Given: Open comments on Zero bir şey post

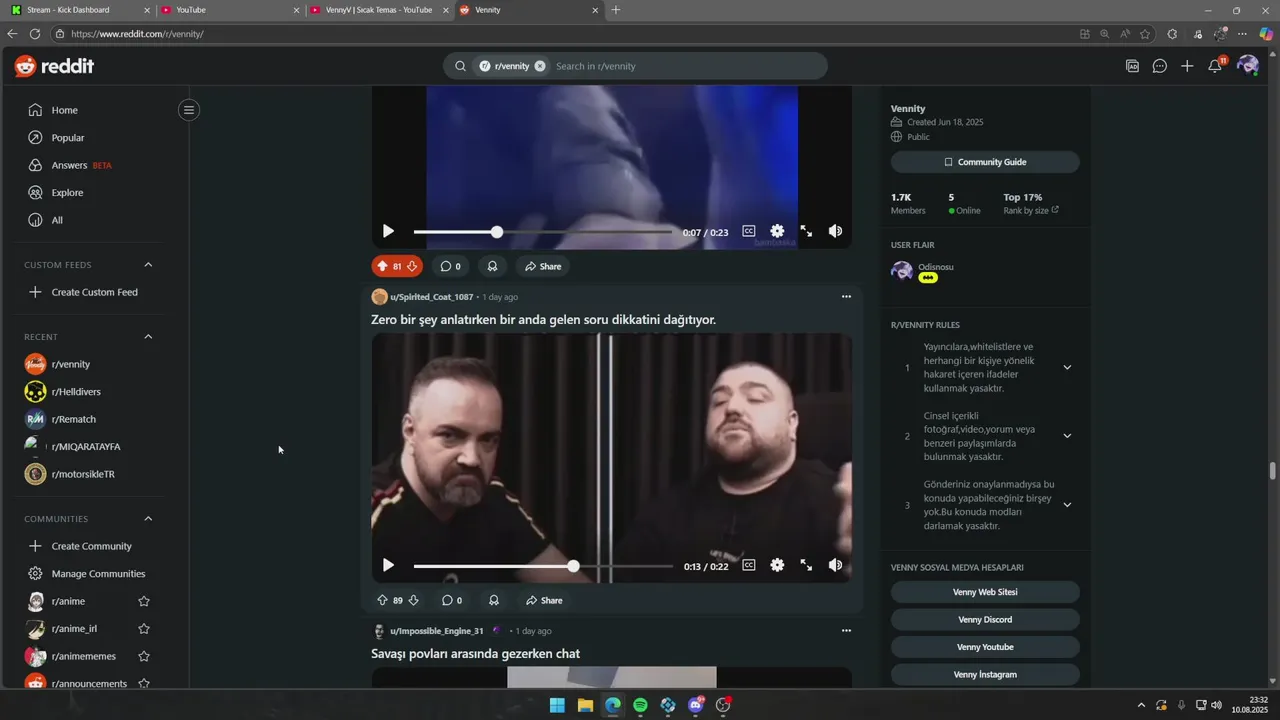Looking at the screenshot, I should tap(450, 600).
